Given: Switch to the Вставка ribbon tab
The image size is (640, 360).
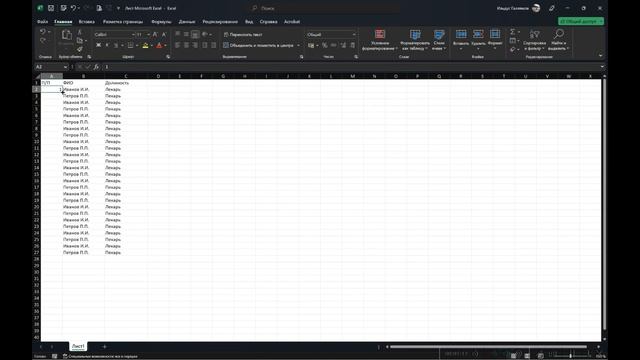Looking at the screenshot, I should 87,22.
